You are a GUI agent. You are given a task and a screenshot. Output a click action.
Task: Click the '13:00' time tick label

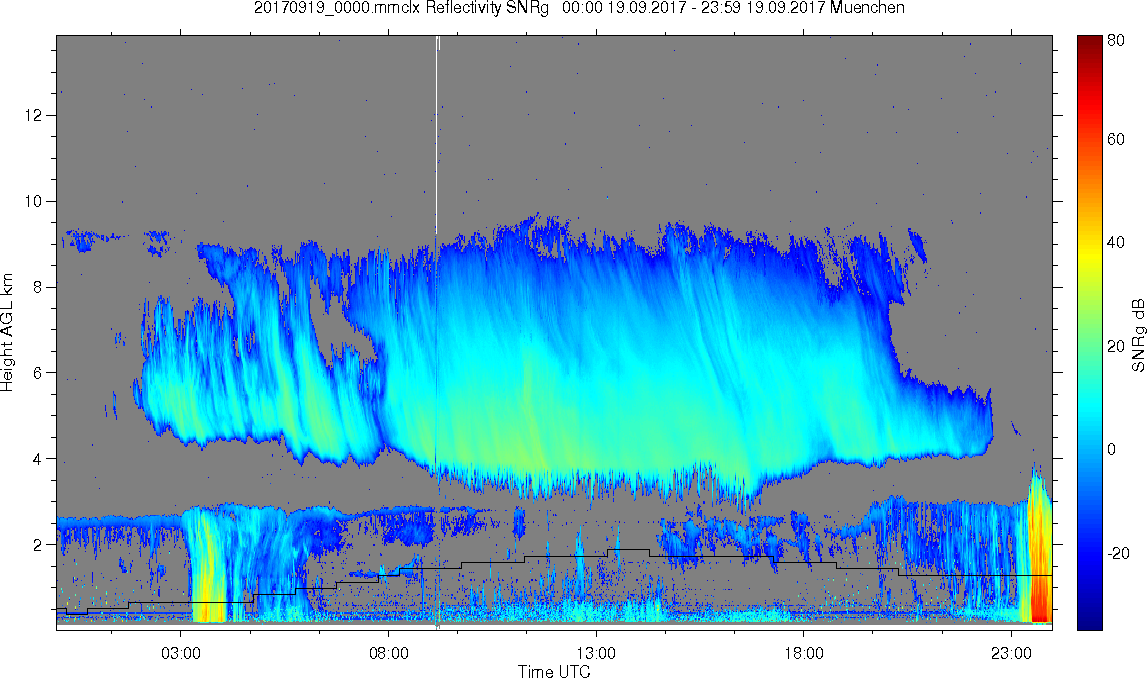[596, 652]
